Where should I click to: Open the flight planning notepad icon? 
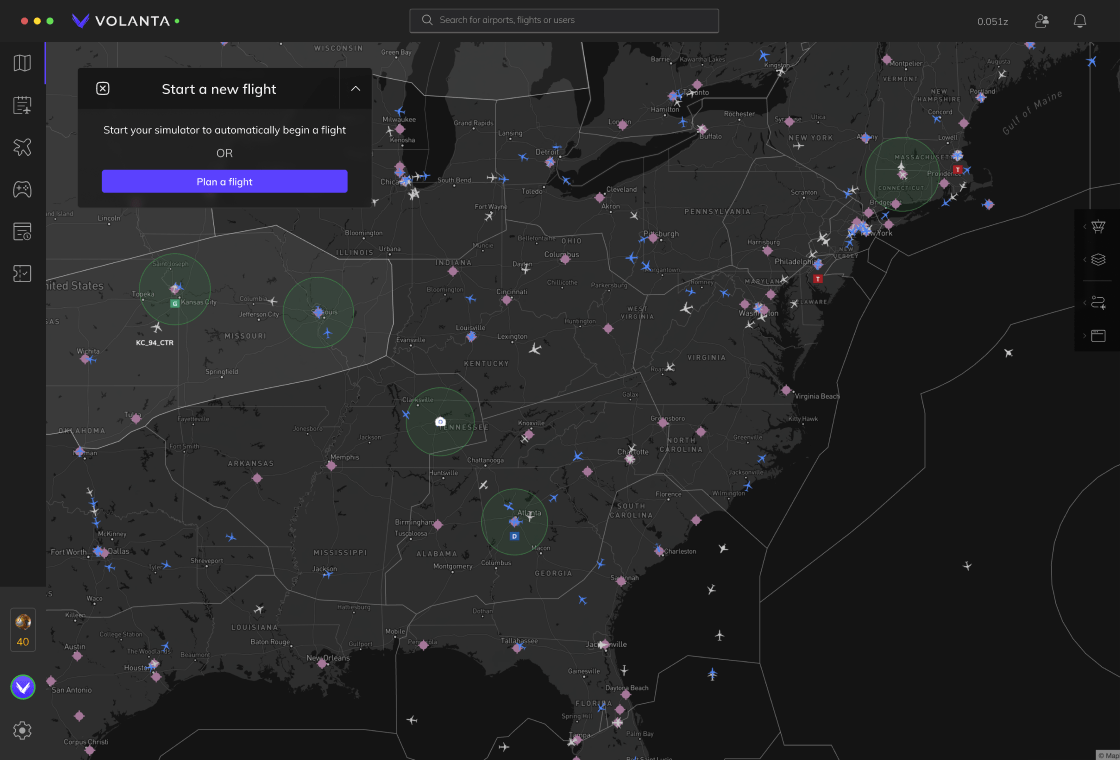coord(22,105)
